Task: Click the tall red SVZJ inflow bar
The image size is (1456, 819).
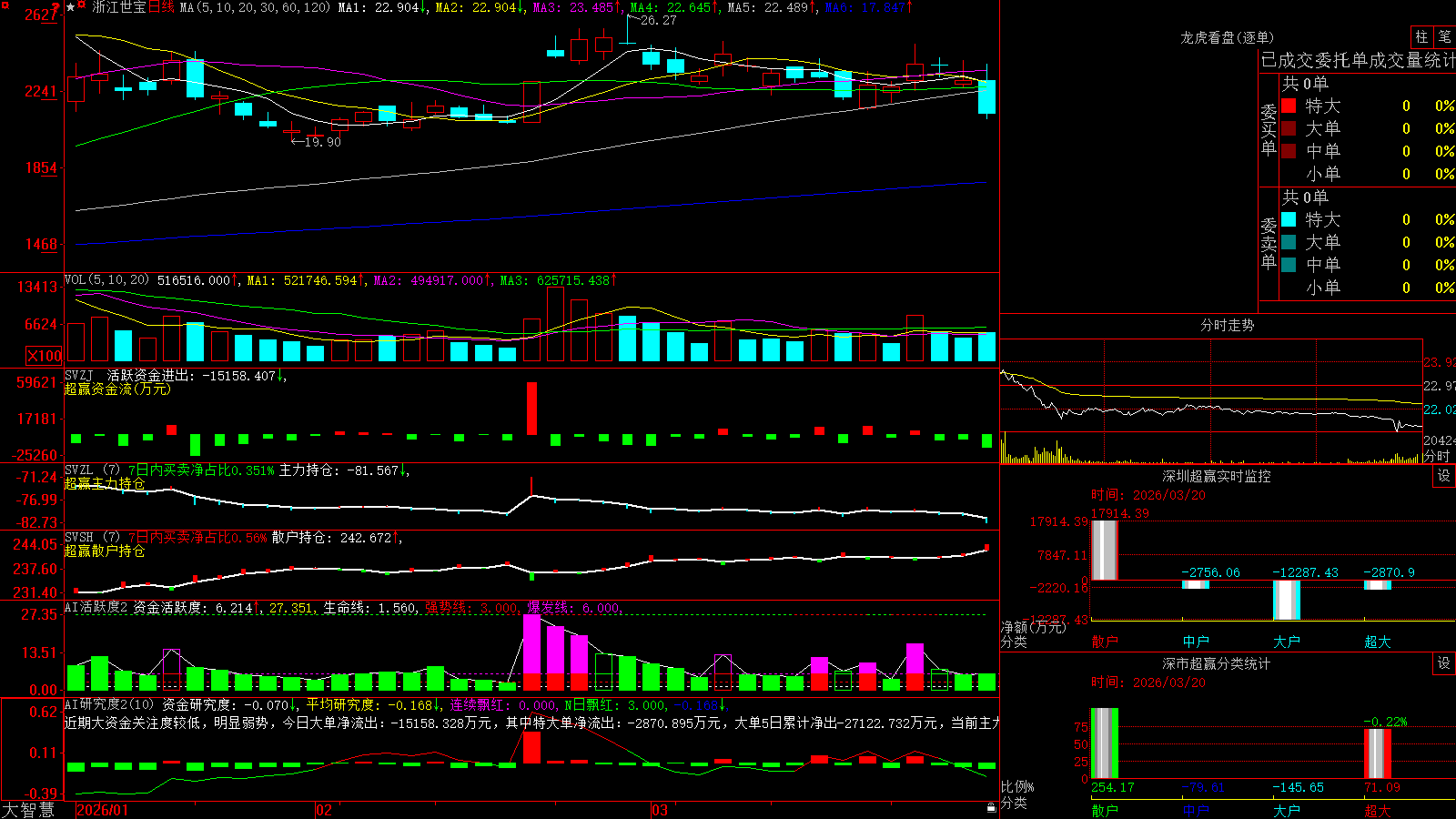Action: click(x=531, y=409)
